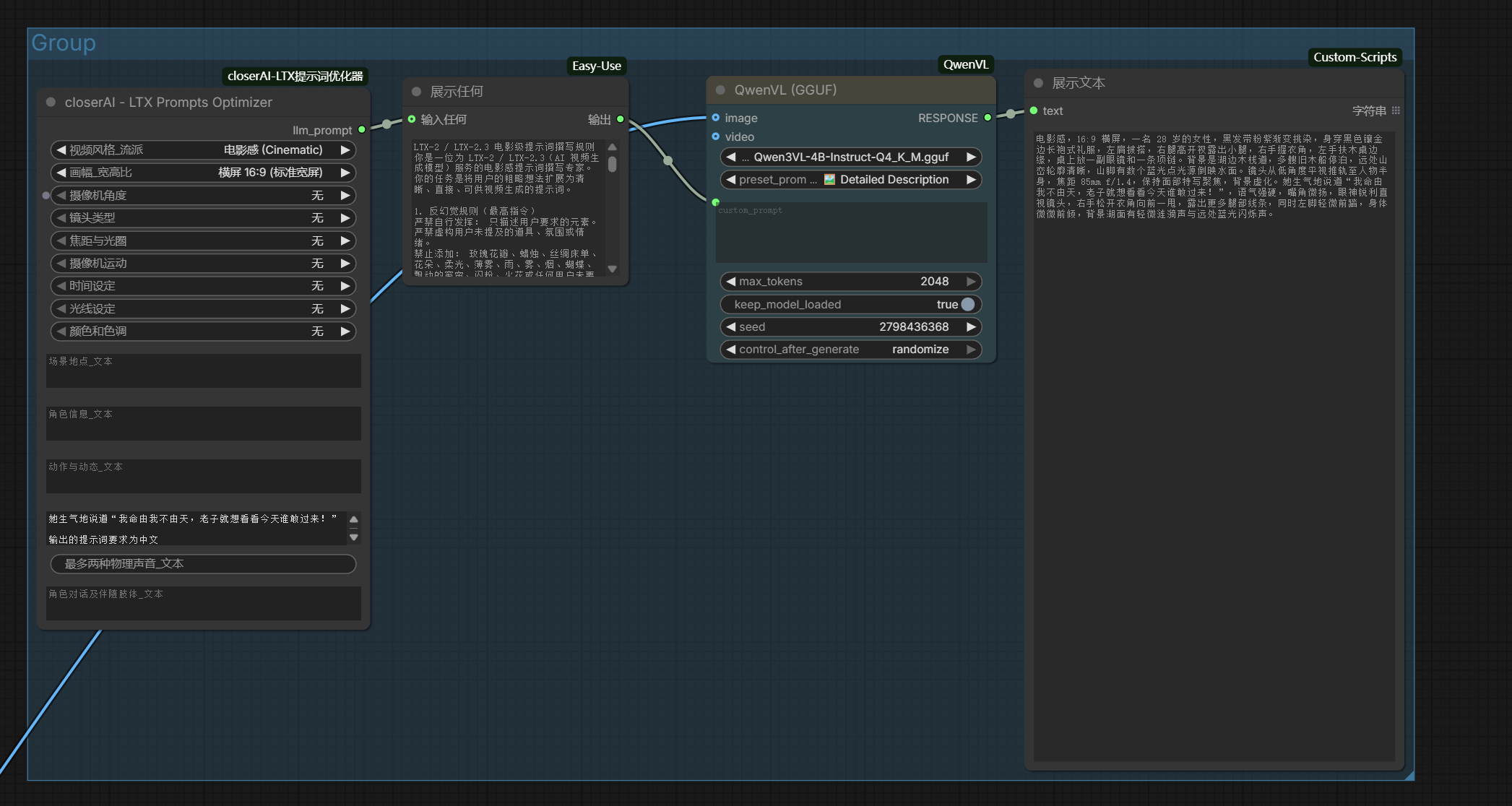Click the 最多两种物理声音_文本 button
The image size is (1512, 806).
pos(202,563)
